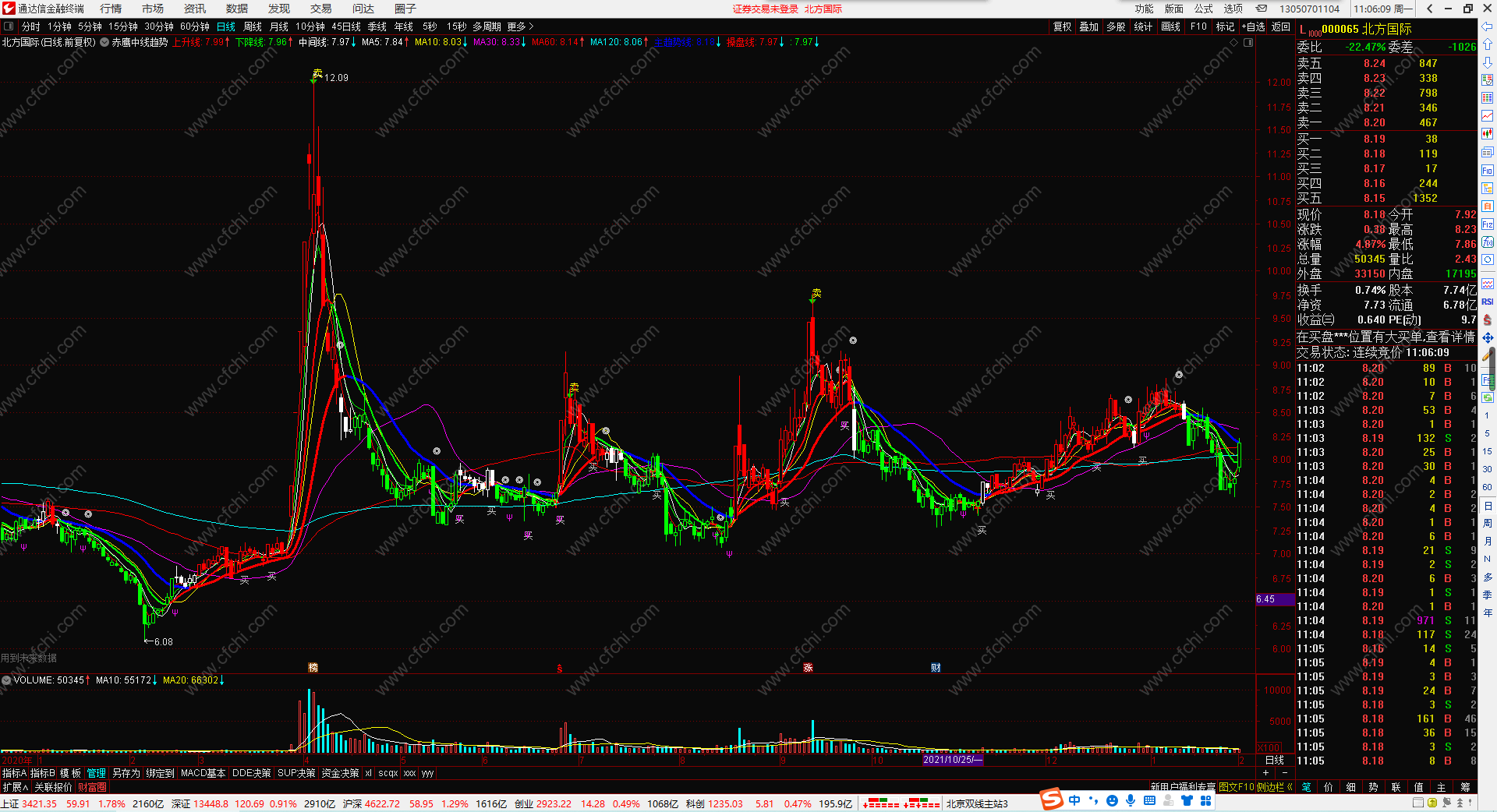Click the 返回 back button
This screenshot has height=812, width=1497.
point(1281,26)
